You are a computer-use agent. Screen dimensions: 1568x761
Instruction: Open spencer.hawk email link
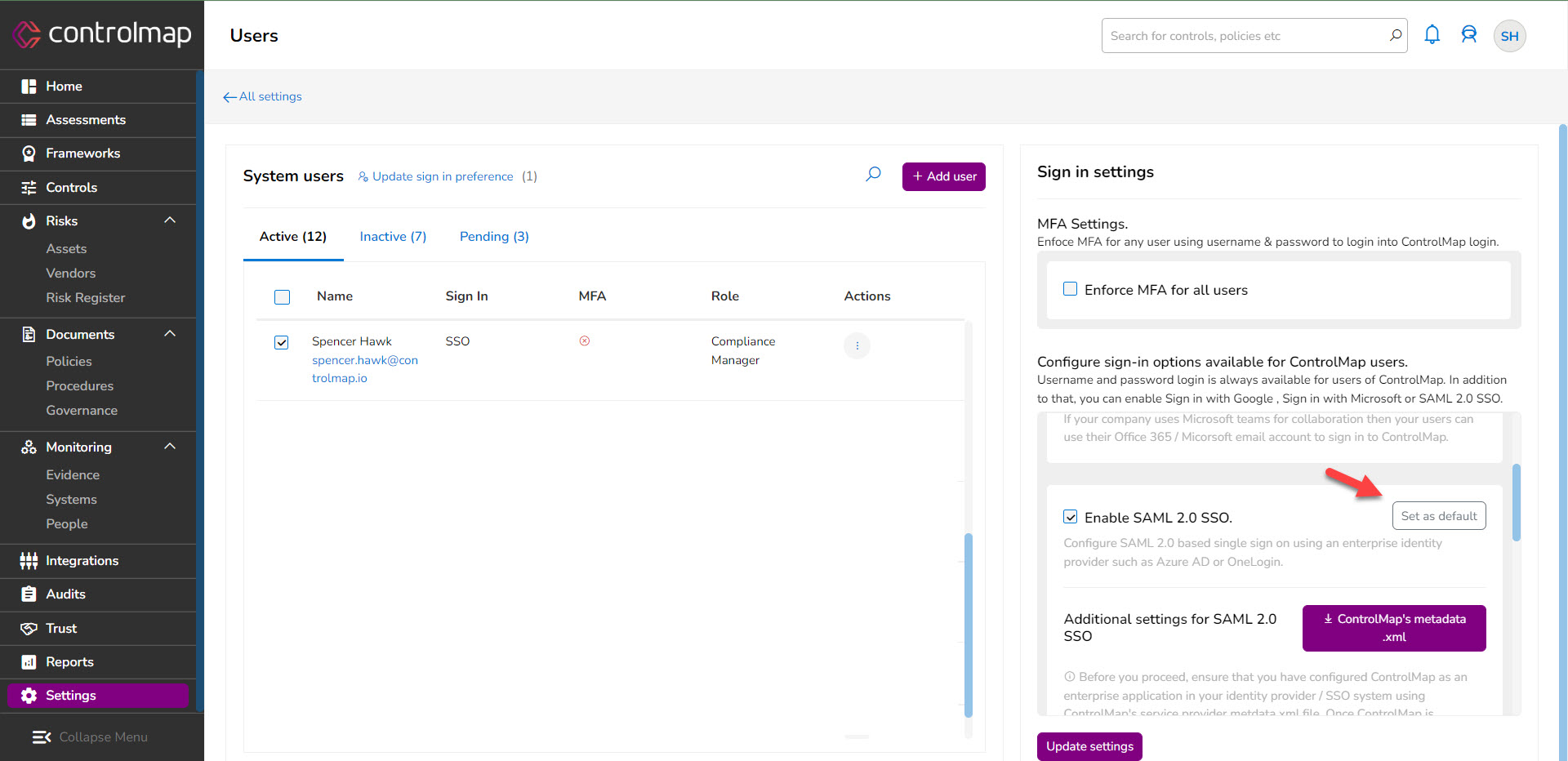coord(365,369)
